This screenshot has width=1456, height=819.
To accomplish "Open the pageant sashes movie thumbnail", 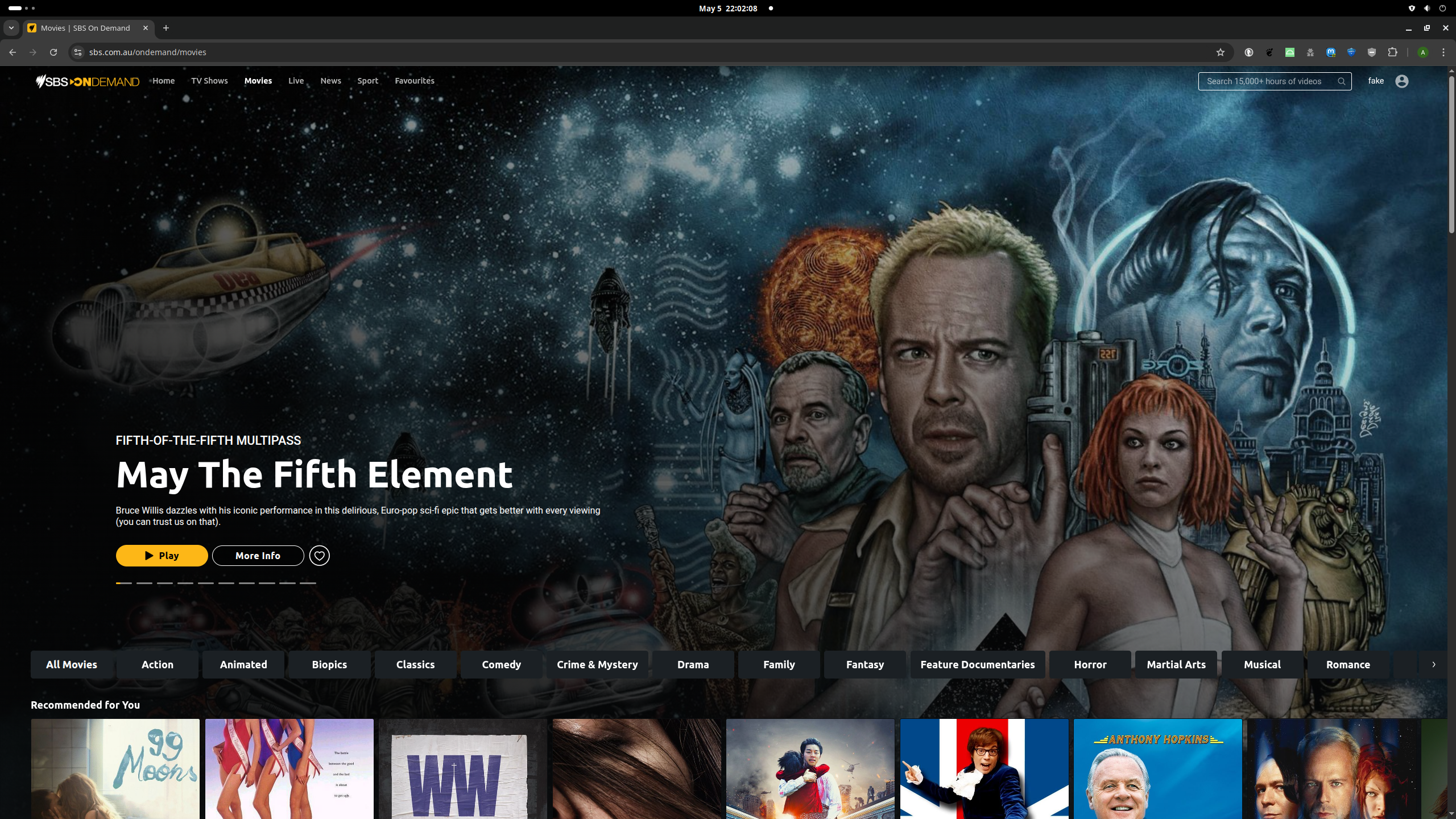I will 289,769.
